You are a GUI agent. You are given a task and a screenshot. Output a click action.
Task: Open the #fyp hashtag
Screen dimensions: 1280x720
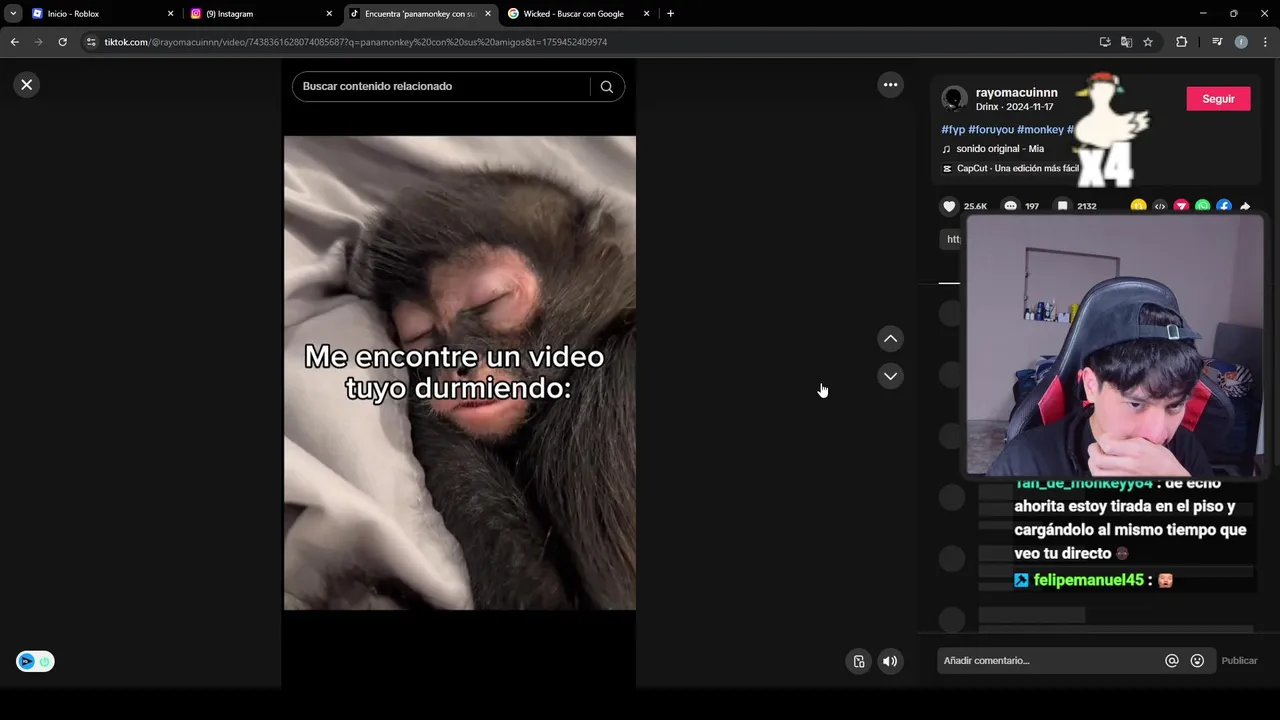click(953, 130)
